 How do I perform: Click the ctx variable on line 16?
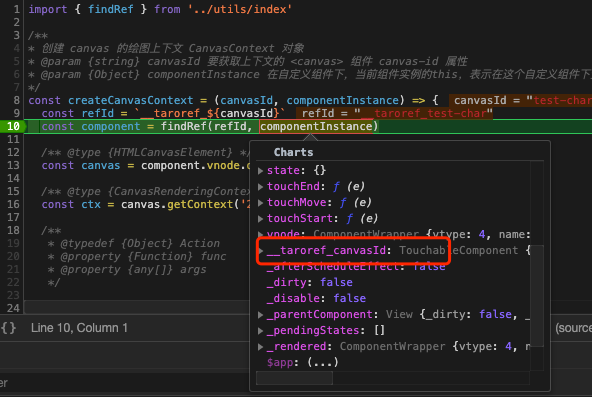pos(91,205)
